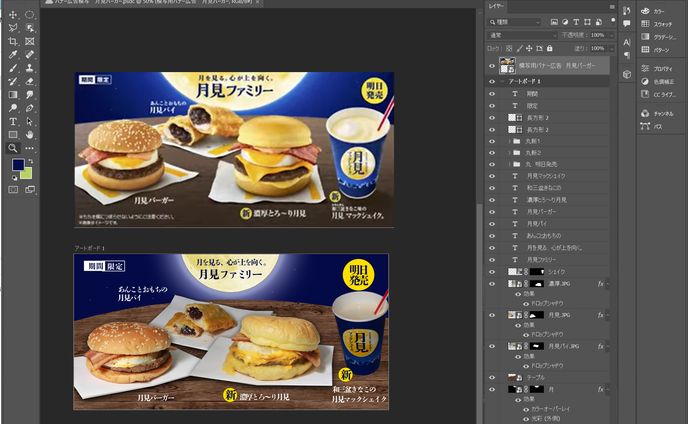The width and height of the screenshot is (688, 424).
Task: Open the green background color picker
Action: [x=27, y=174]
